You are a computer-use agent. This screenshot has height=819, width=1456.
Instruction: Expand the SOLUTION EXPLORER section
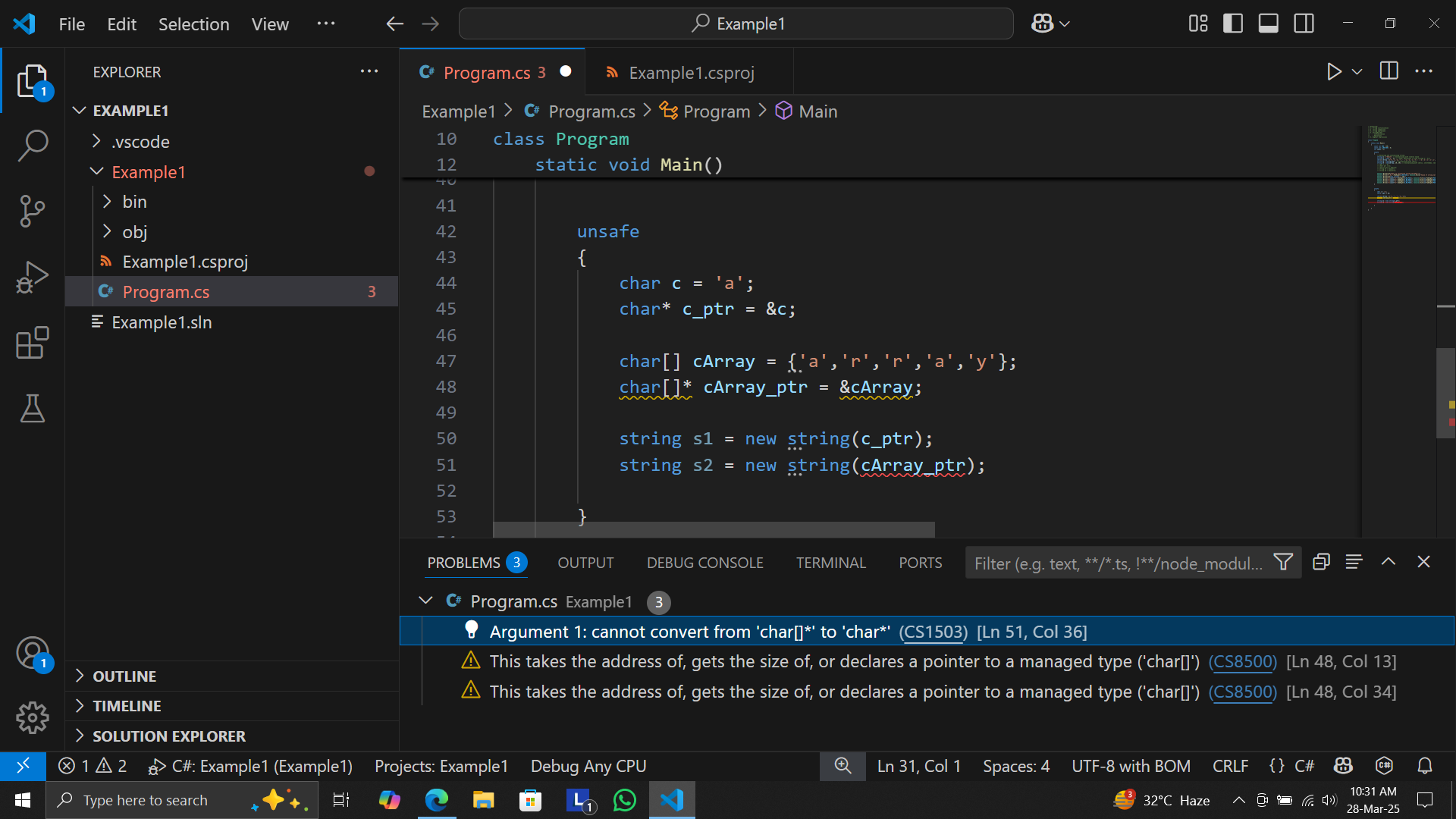tap(231, 736)
